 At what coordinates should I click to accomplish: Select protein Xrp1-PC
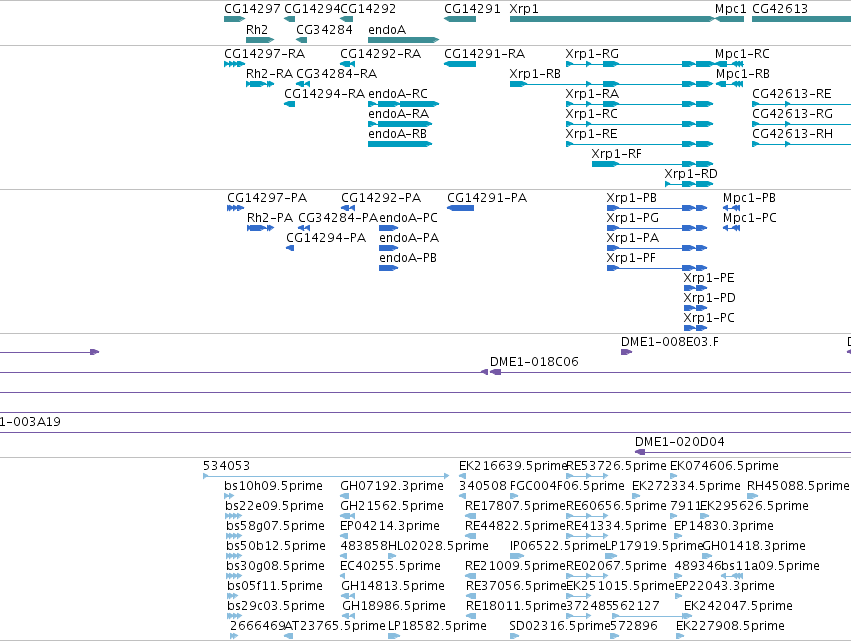click(709, 318)
